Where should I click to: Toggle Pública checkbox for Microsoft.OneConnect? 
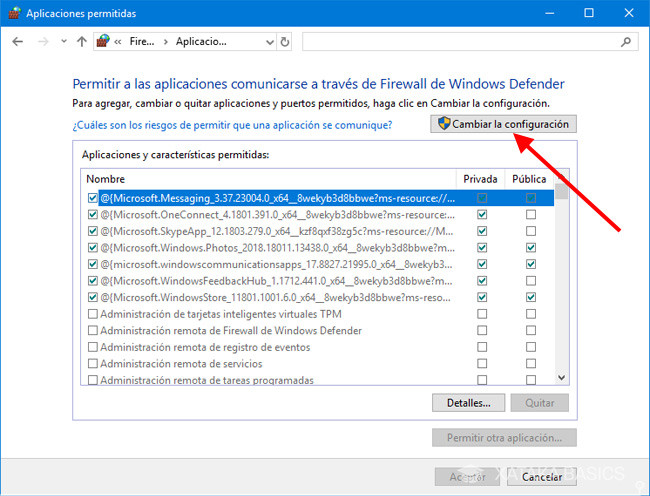531,215
